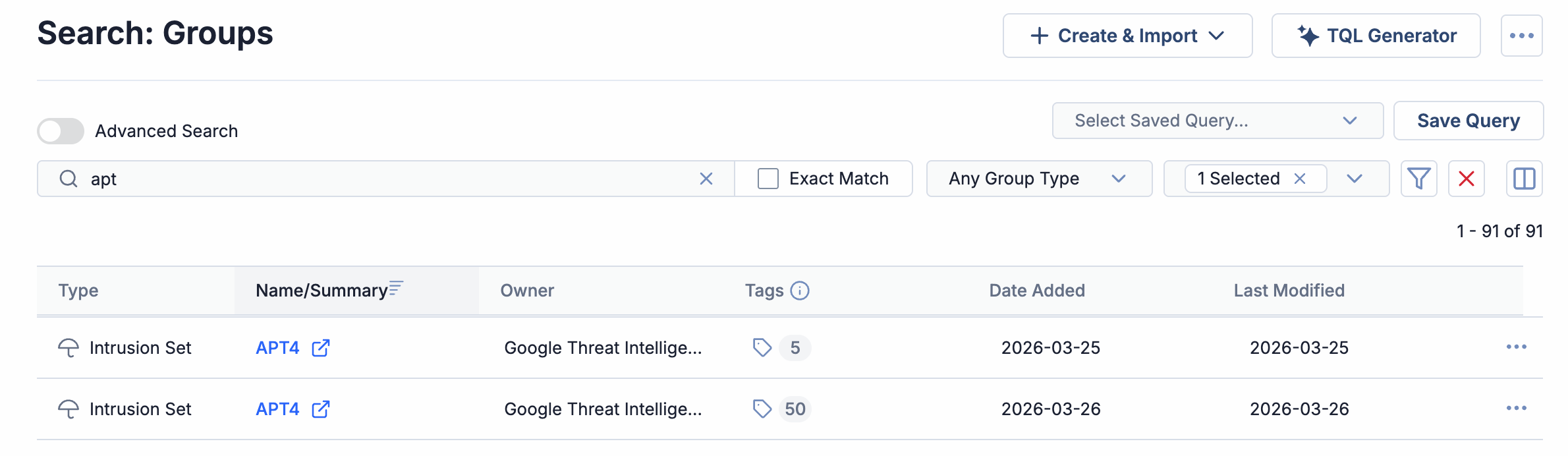This screenshot has width=1568, height=456.
Task: Open the top-right ellipsis overflow menu
Action: pos(1521,36)
